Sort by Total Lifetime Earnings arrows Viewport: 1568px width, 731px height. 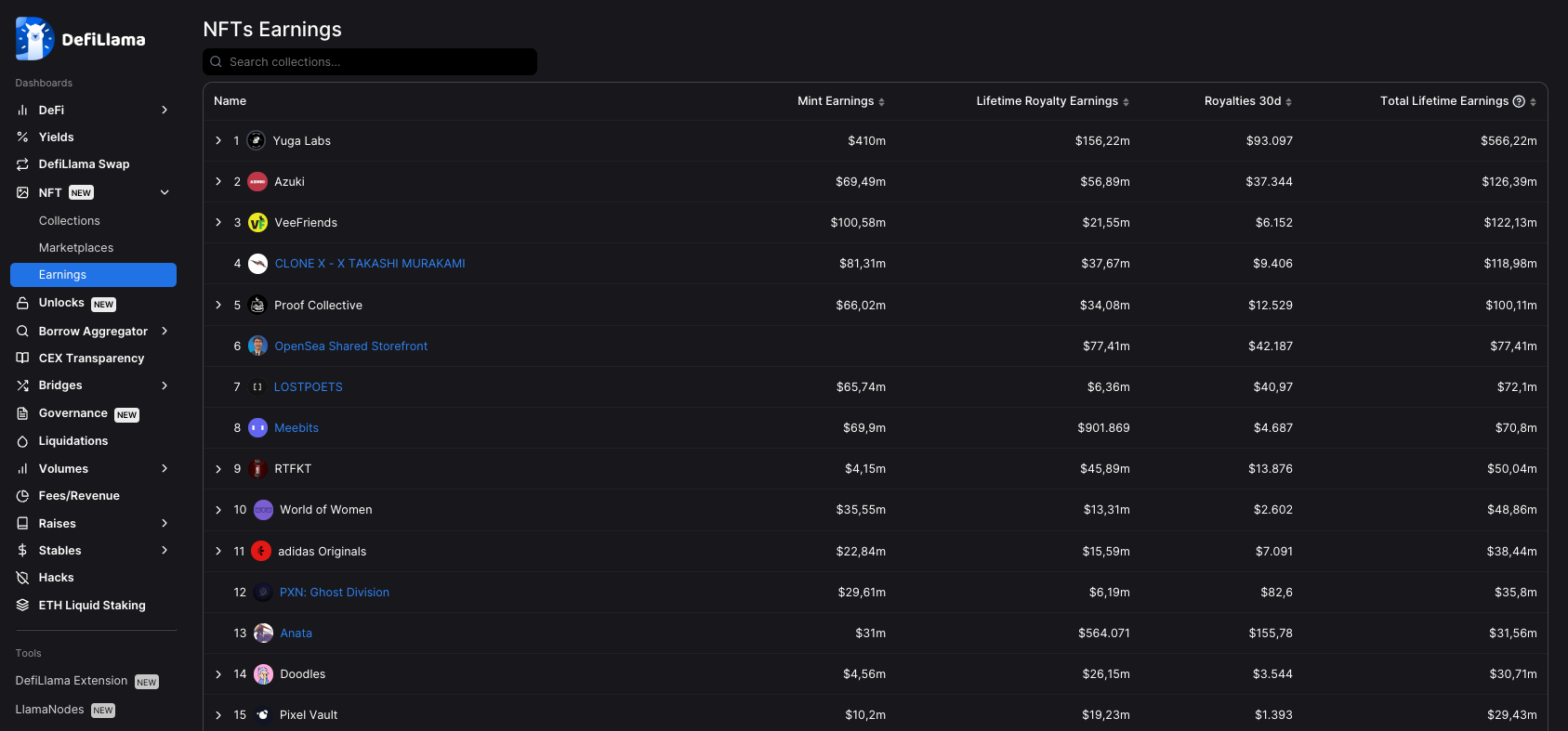coord(1533,102)
